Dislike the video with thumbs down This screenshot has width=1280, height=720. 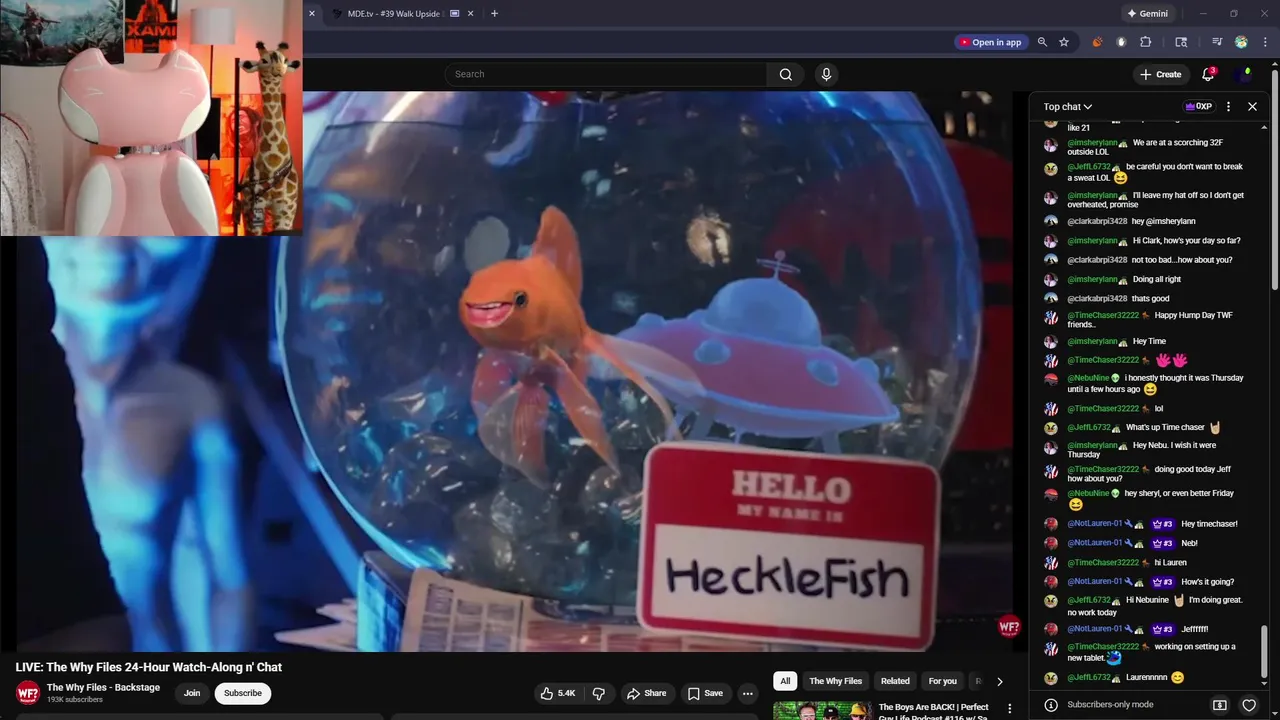tap(599, 693)
